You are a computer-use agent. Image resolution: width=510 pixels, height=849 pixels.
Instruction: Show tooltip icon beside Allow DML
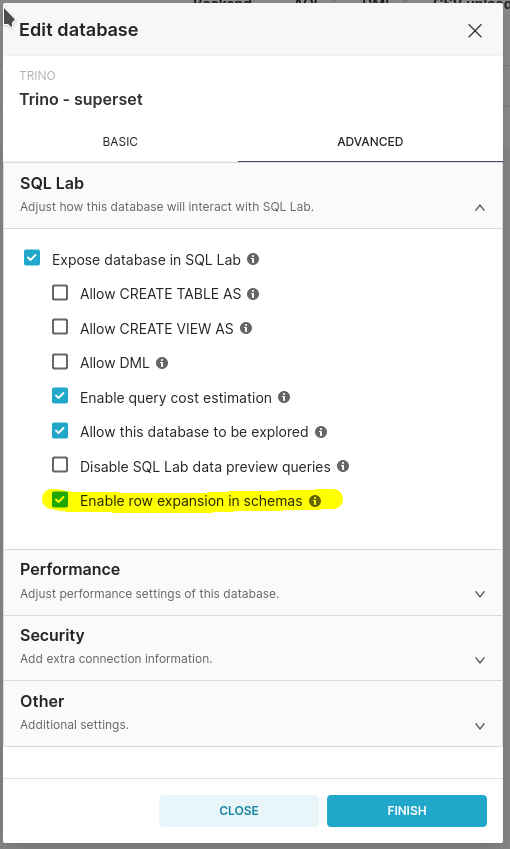(162, 363)
